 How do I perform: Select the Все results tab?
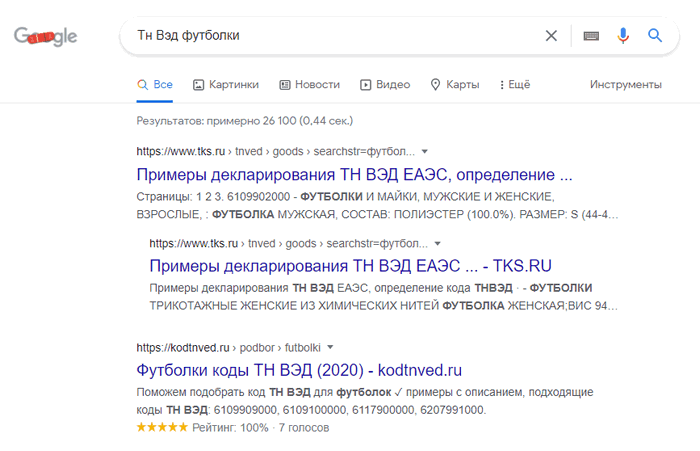pos(155,85)
